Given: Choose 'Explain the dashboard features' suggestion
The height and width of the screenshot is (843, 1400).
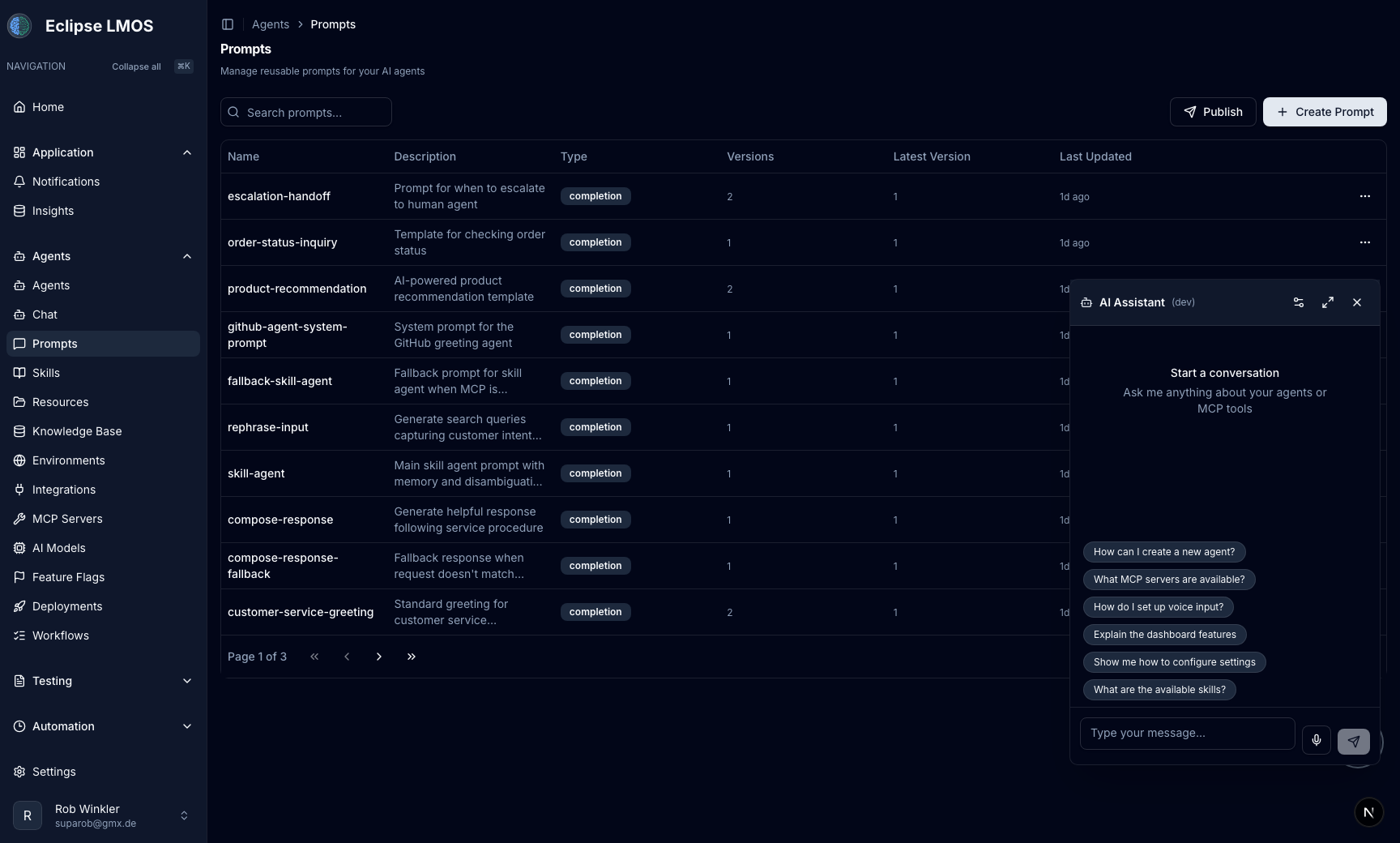Looking at the screenshot, I should (1165, 635).
